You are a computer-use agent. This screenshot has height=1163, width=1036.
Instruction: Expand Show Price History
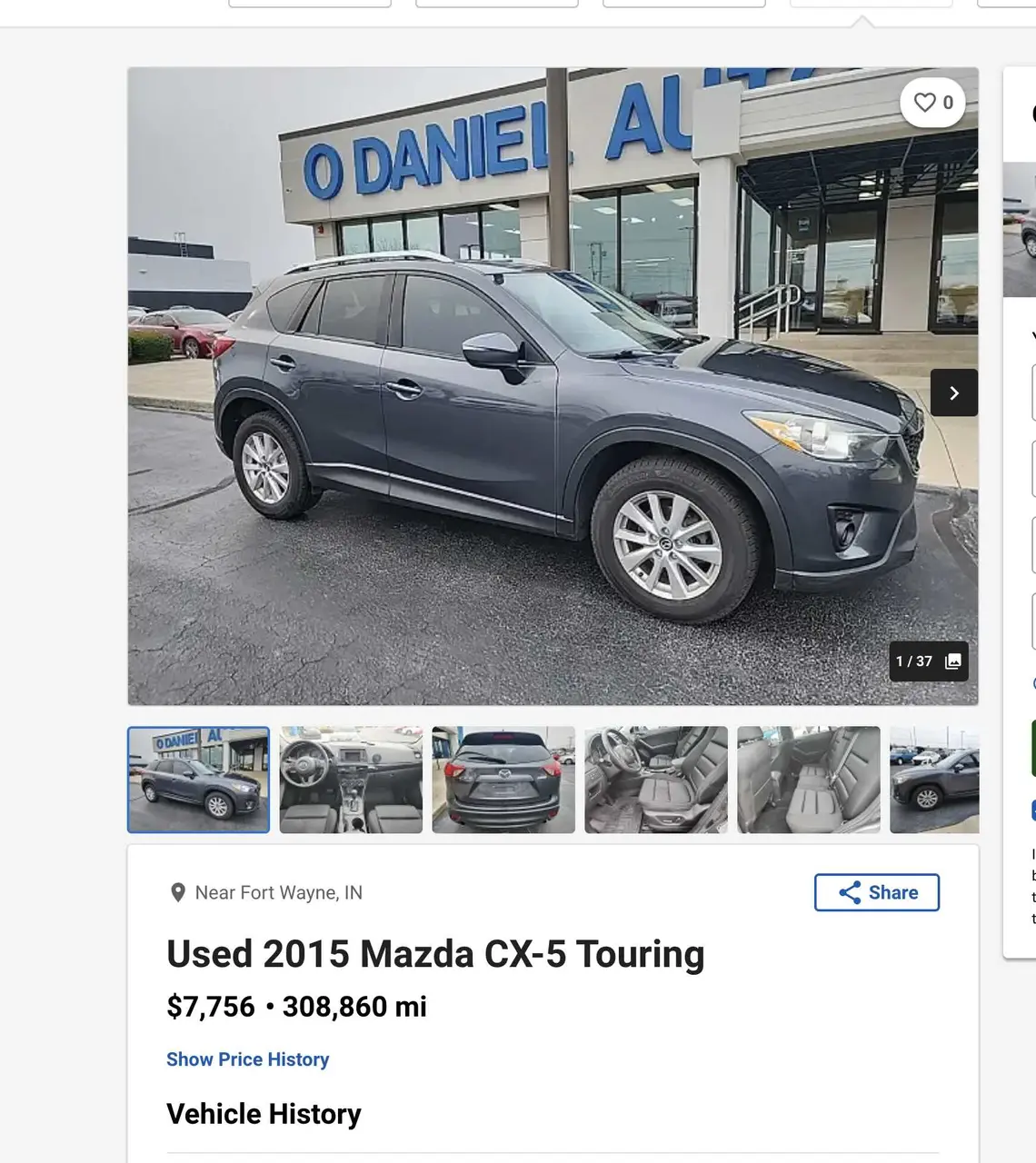click(247, 1059)
